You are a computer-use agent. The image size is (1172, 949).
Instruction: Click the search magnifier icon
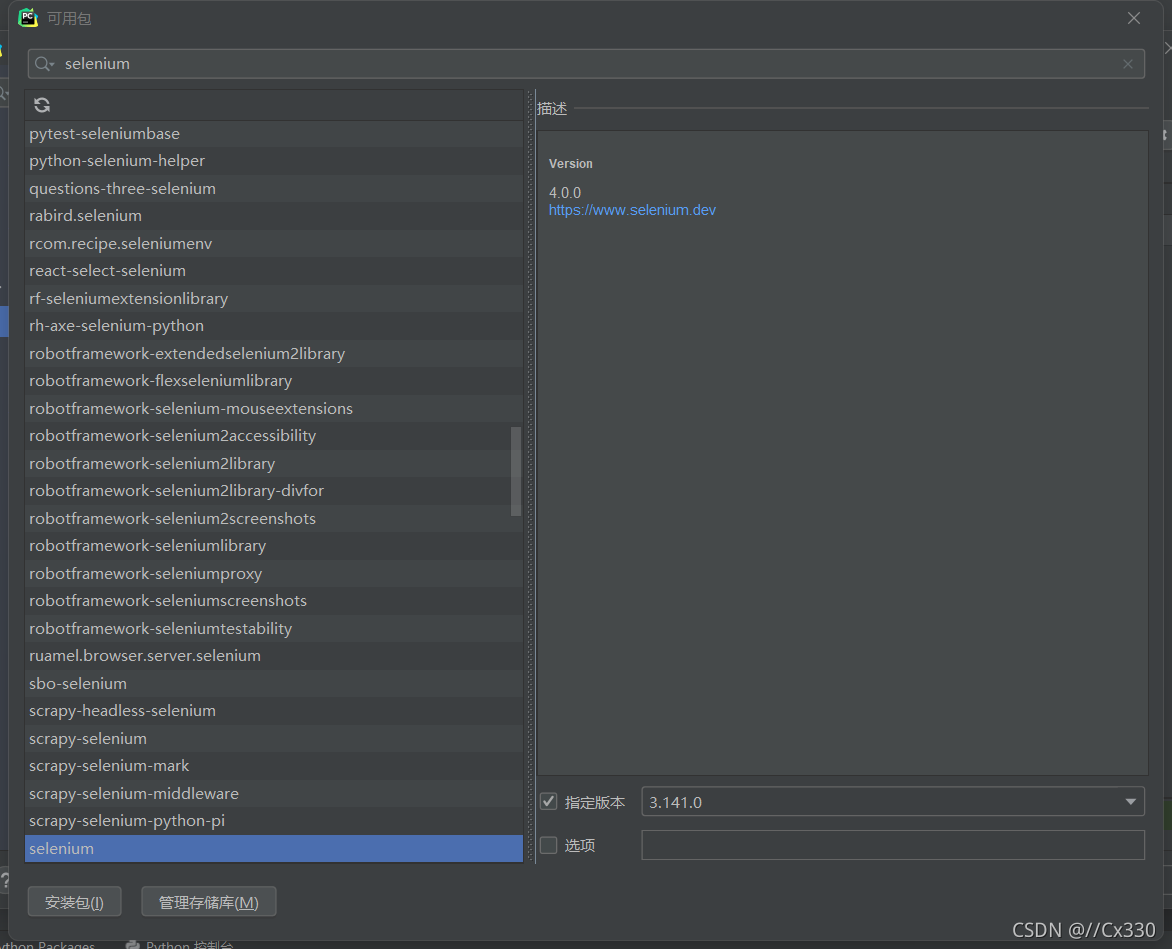click(x=44, y=64)
